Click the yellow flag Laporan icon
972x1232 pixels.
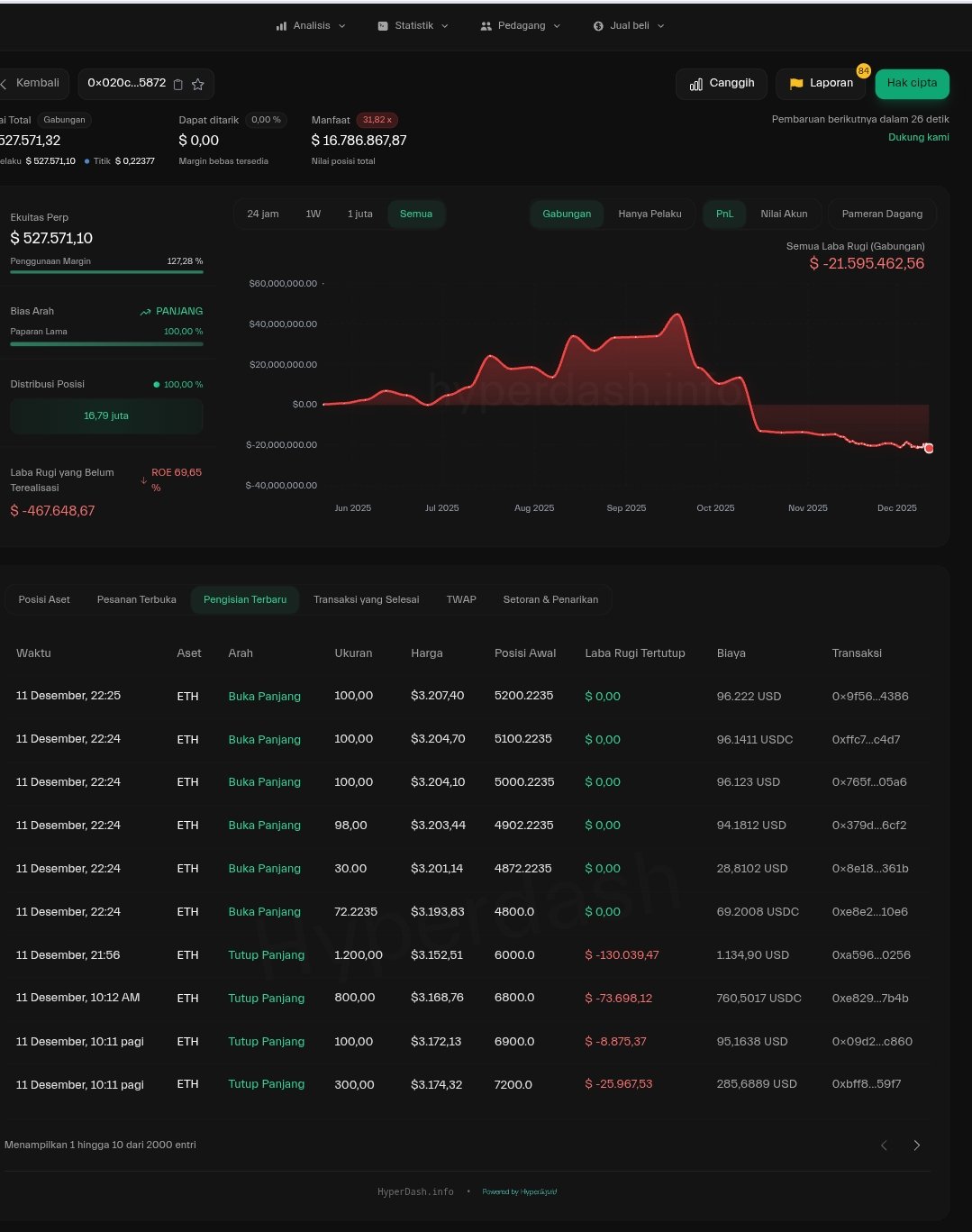point(796,84)
